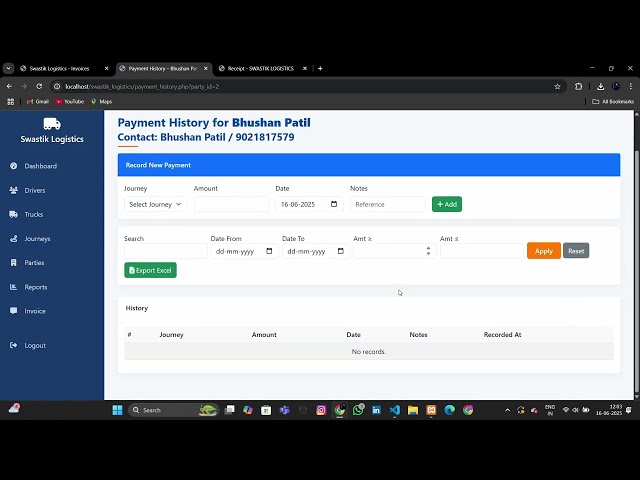Open Microsoft Teams from the taskbar

(284, 410)
